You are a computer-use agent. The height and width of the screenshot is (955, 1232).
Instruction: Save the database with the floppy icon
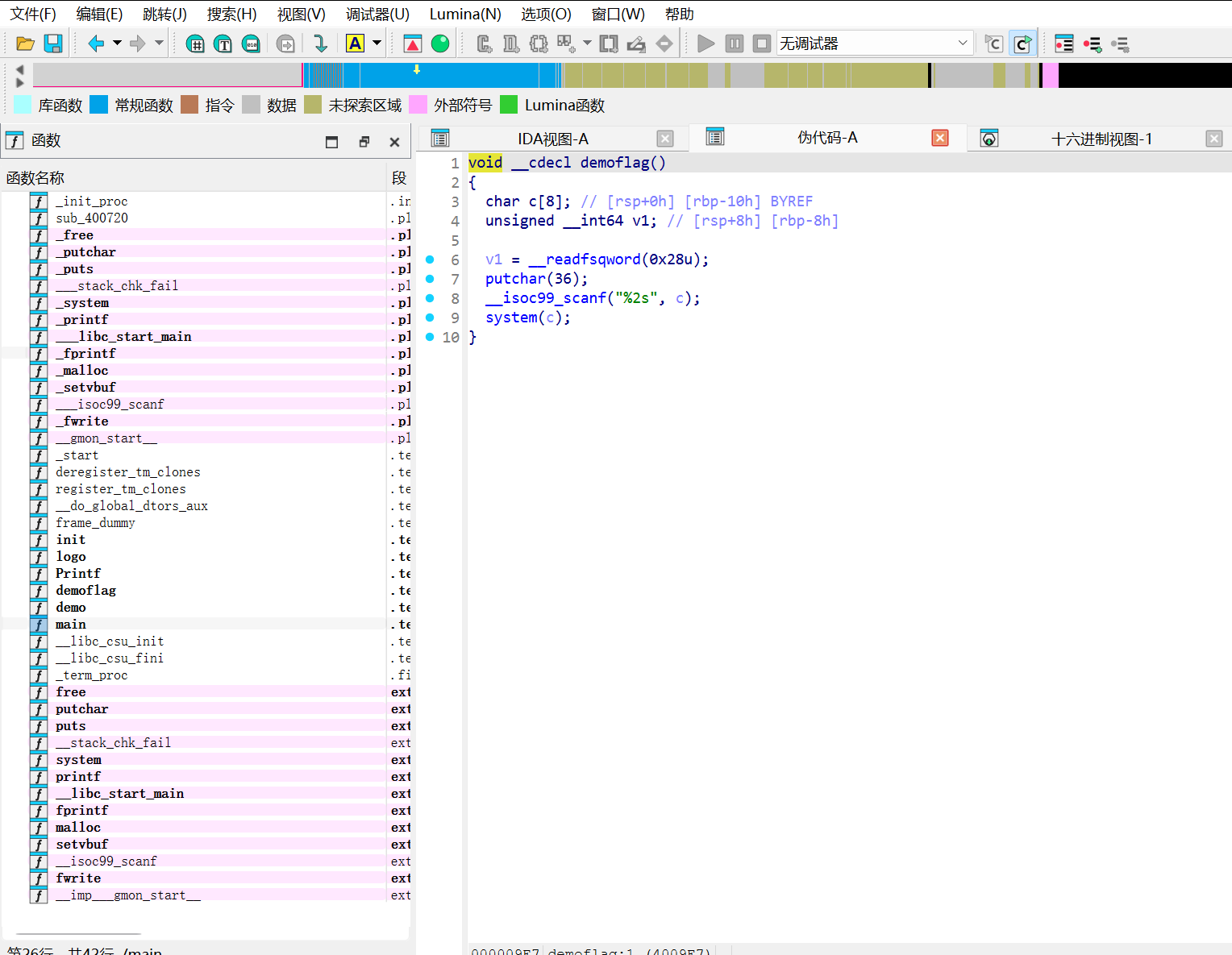53,44
